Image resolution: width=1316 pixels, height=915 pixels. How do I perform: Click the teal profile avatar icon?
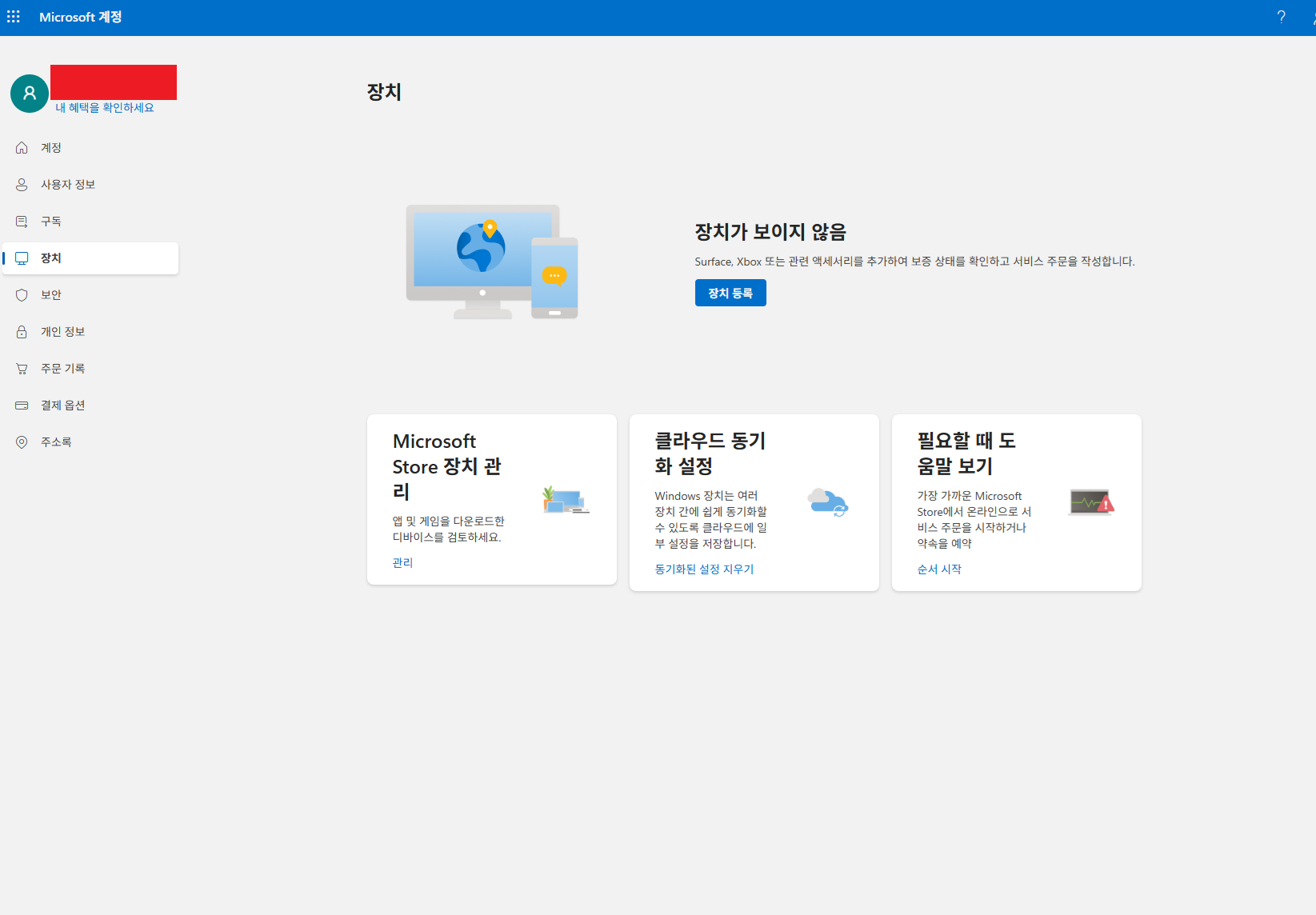pyautogui.click(x=30, y=94)
